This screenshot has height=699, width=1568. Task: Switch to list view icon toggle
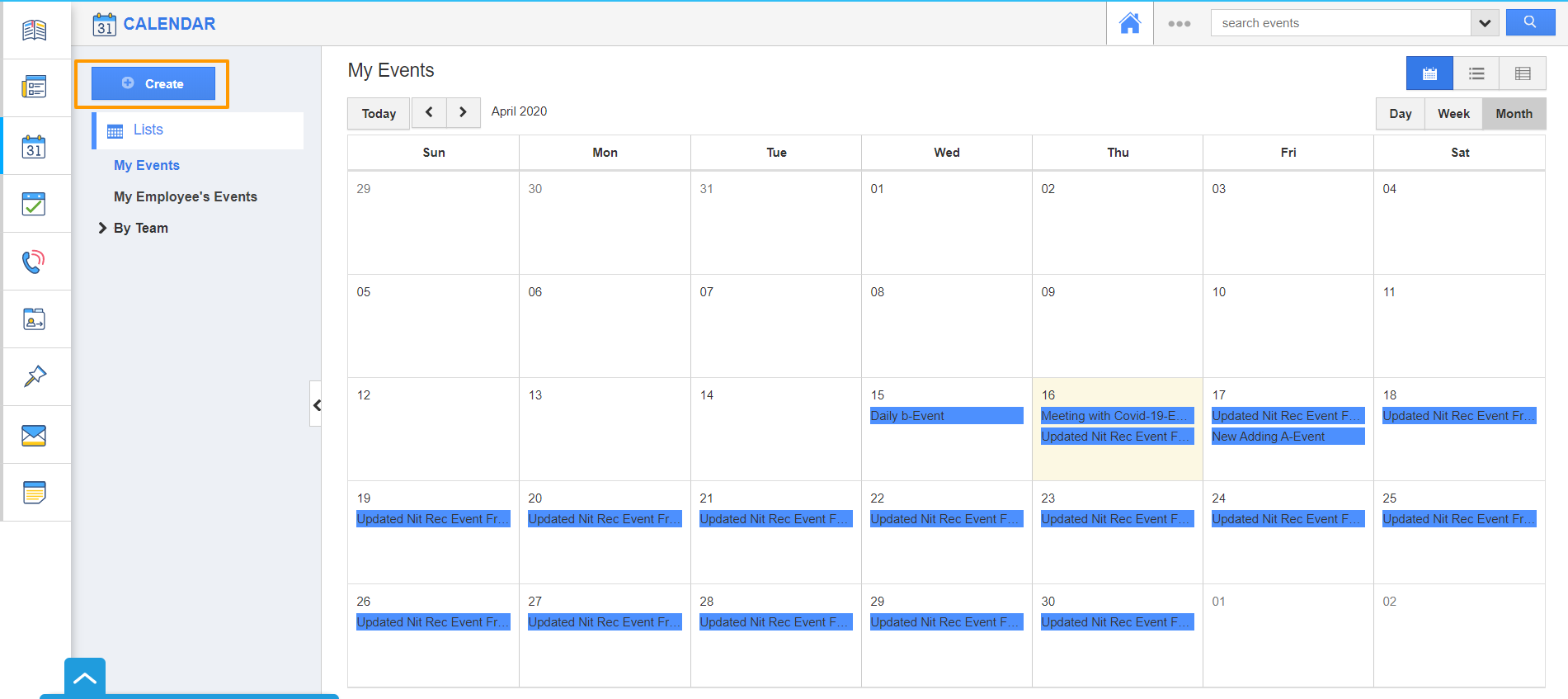click(1476, 73)
